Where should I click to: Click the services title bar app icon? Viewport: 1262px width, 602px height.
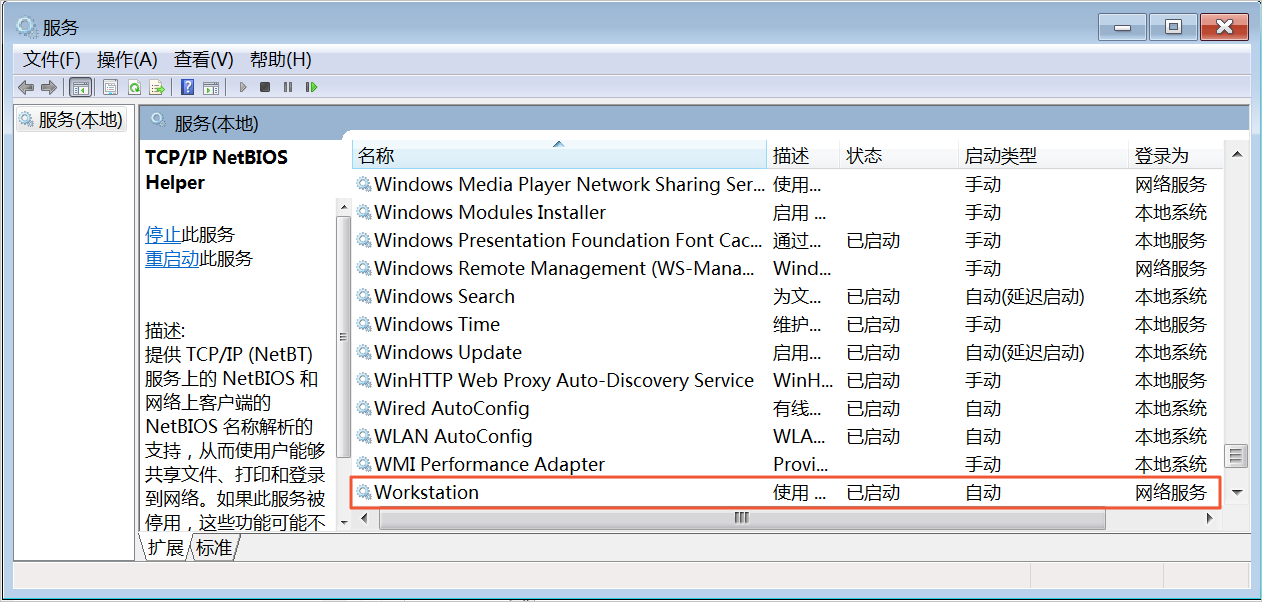click(26, 26)
